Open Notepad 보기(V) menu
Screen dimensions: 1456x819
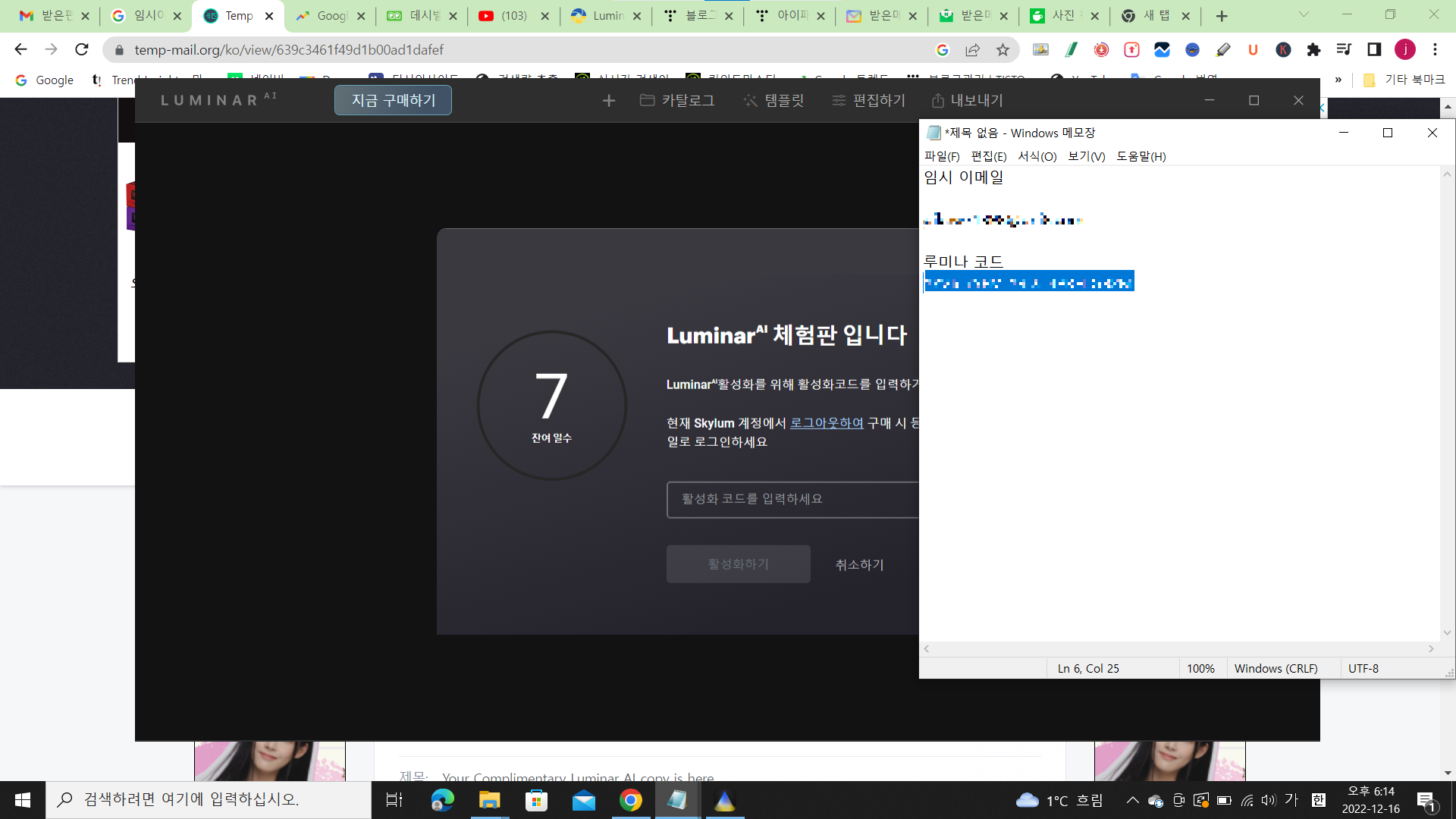[x=1086, y=156]
